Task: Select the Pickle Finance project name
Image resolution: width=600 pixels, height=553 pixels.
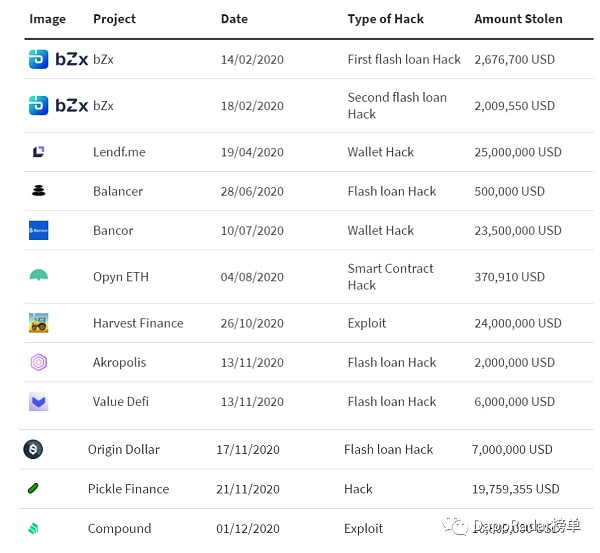Action: (128, 489)
